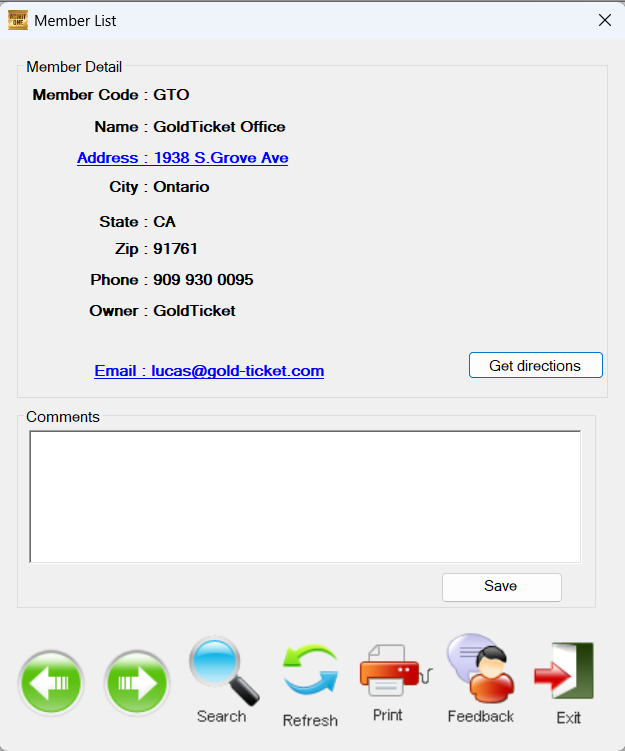
Task: Save the comments
Action: [x=501, y=587]
